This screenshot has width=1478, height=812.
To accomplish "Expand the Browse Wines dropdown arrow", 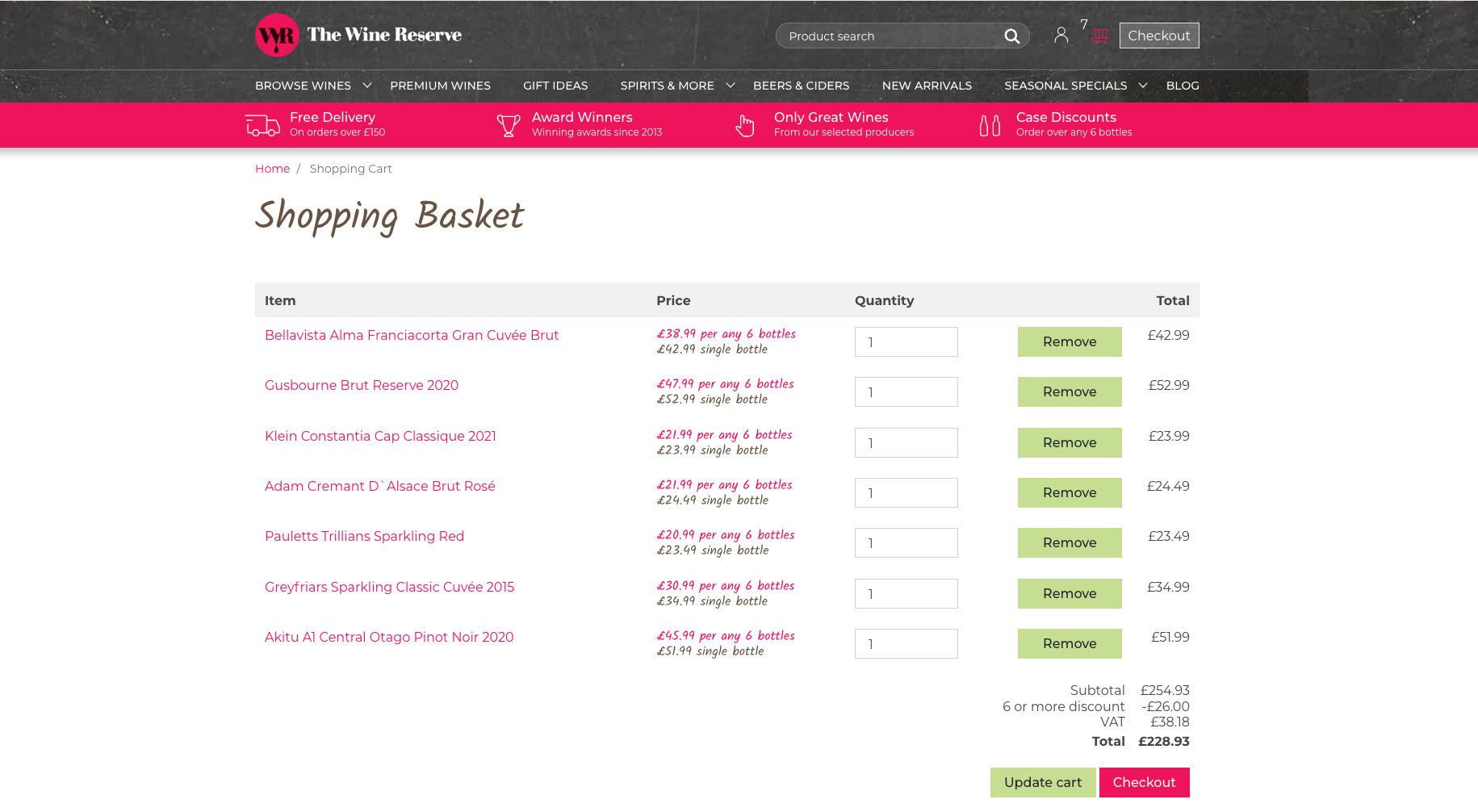I will click(367, 86).
